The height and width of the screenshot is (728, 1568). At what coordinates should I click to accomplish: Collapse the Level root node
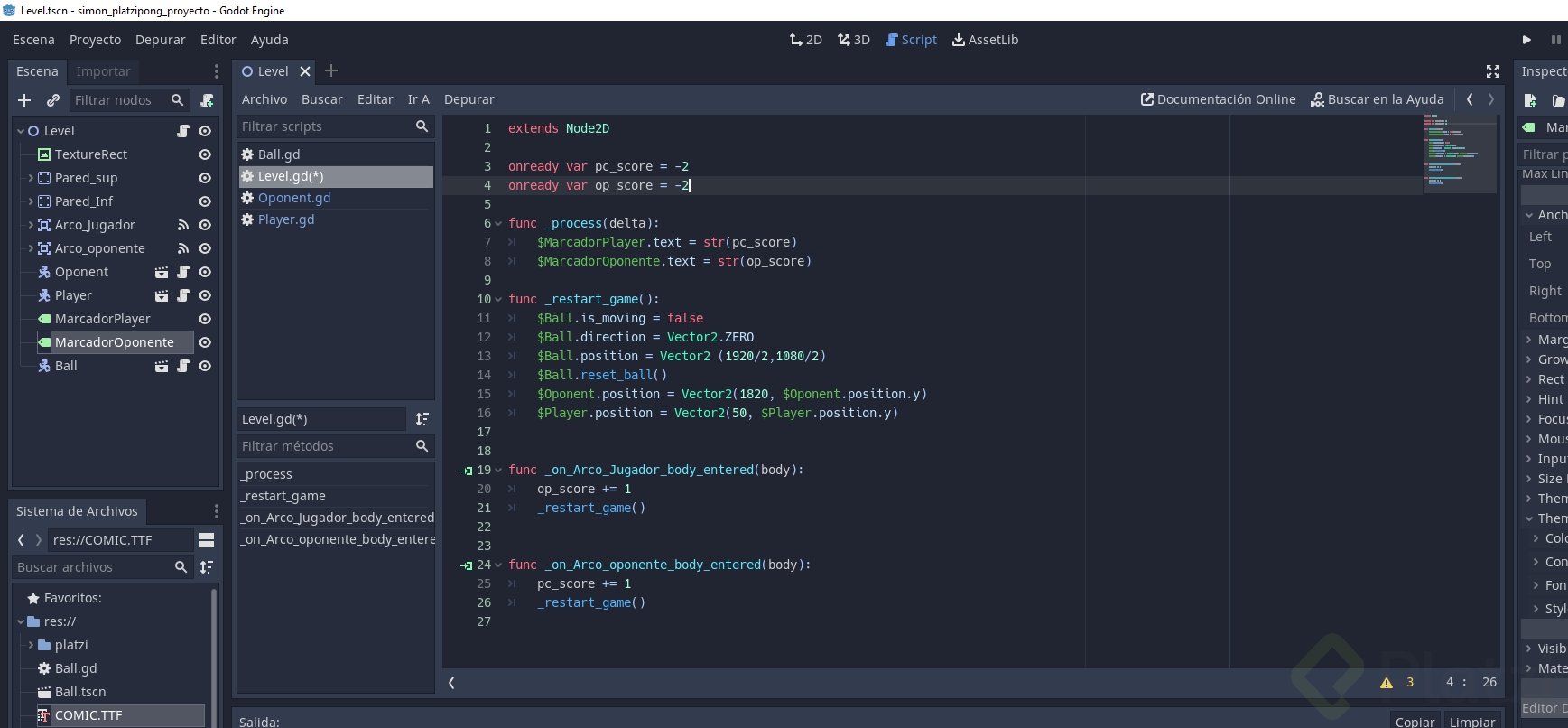(x=21, y=131)
